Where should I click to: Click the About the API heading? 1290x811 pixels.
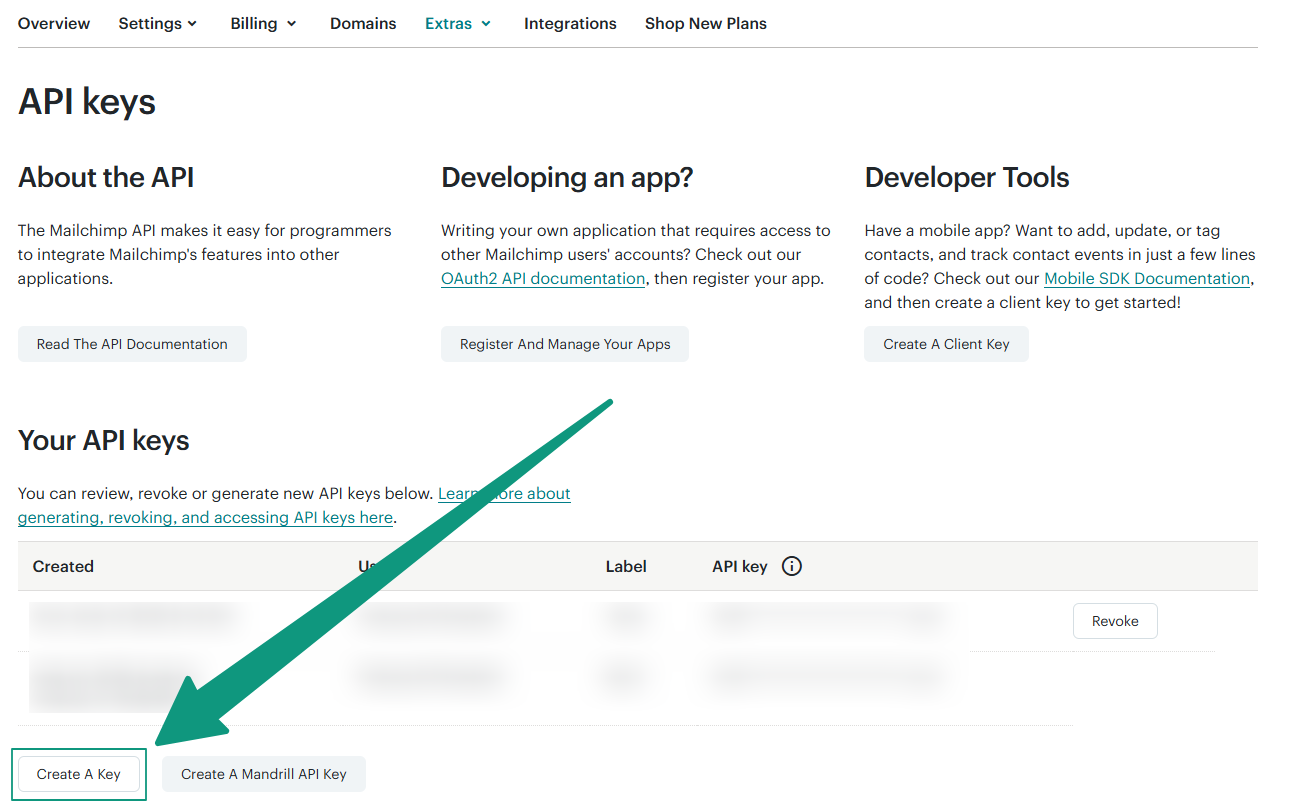[x=106, y=177]
